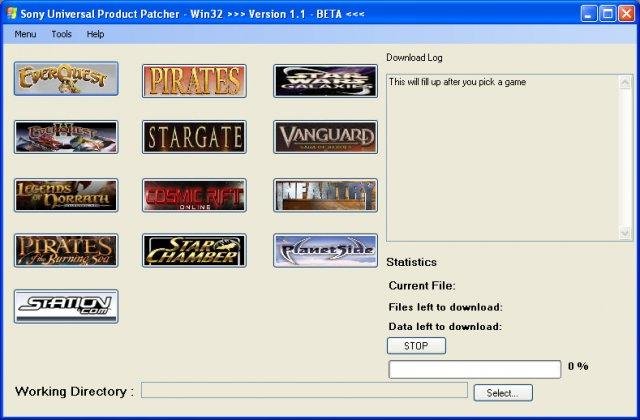Click the '0 %' progress value
This screenshot has width=640, height=420.
coord(578,366)
